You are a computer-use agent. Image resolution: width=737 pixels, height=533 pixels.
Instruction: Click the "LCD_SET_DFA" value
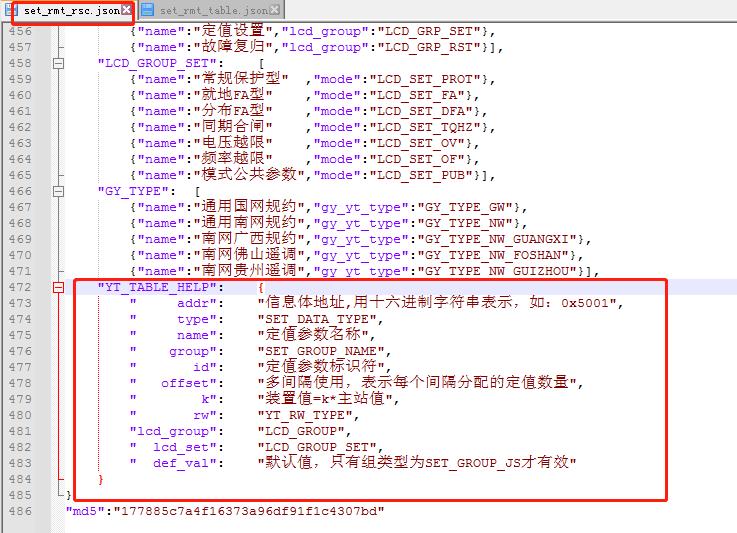421,111
